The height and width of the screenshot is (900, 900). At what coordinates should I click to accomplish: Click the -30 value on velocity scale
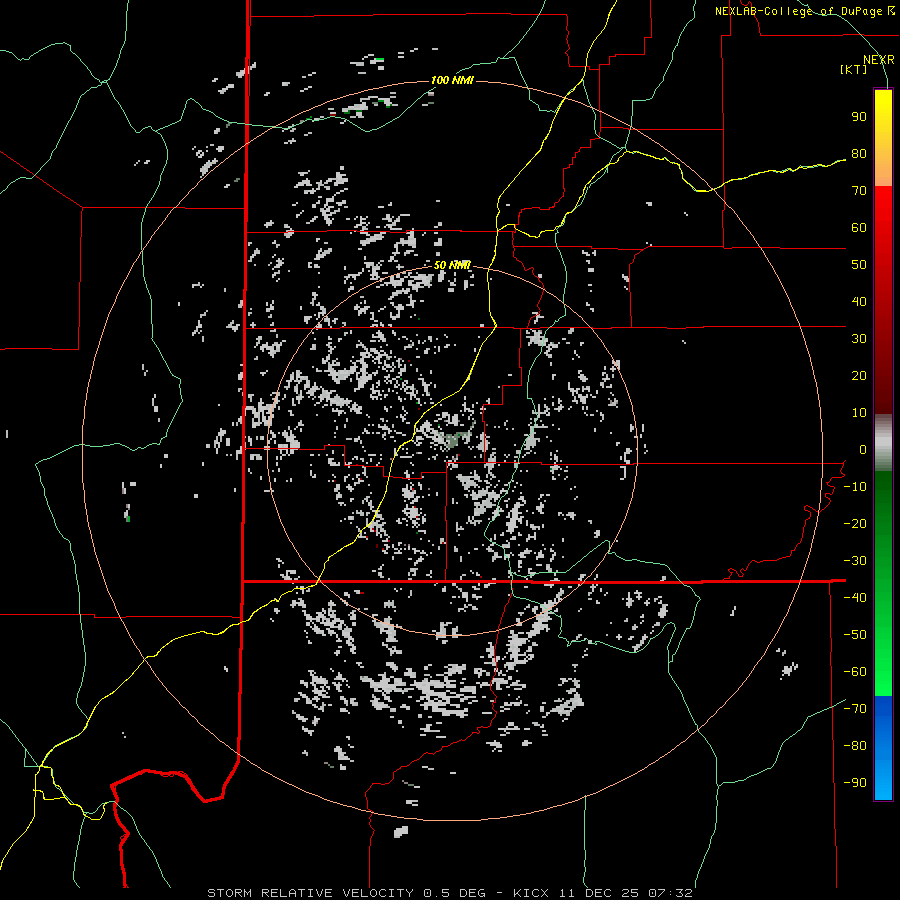click(x=855, y=561)
